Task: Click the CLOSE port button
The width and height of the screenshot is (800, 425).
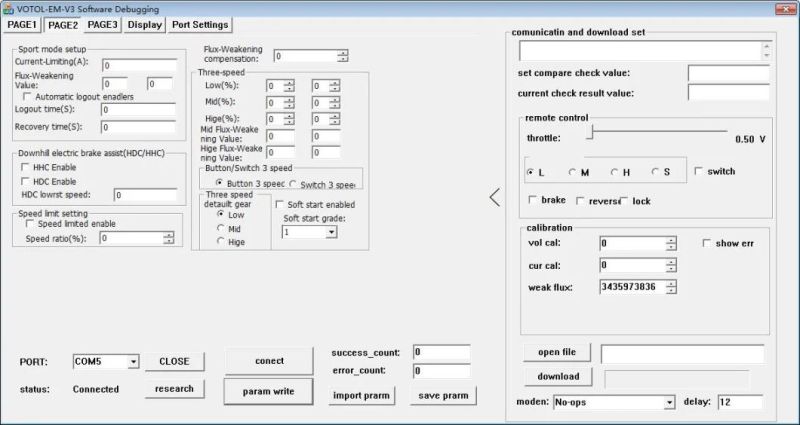Action: tap(174, 362)
